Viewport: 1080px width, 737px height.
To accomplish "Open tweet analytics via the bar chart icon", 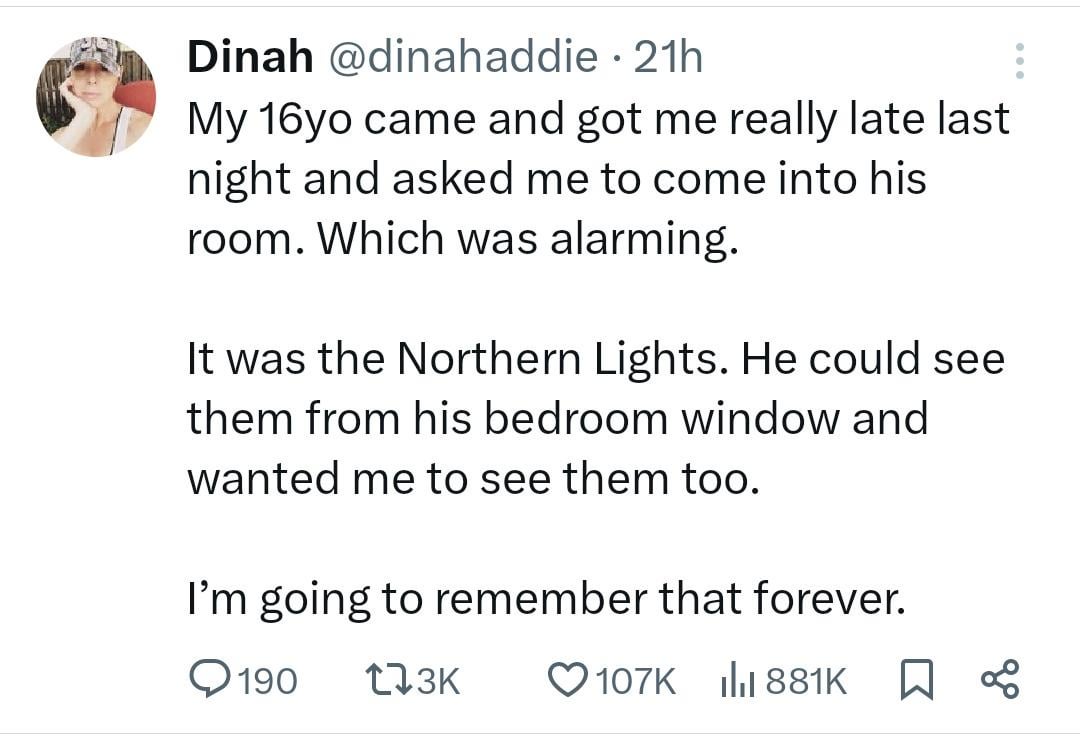I will click(x=738, y=681).
